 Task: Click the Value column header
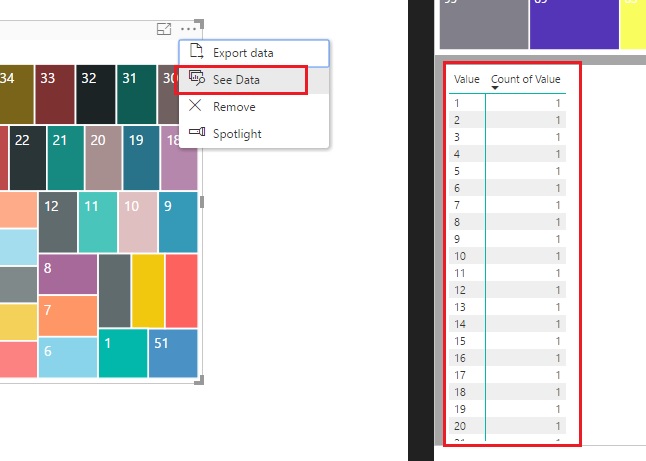coord(466,79)
